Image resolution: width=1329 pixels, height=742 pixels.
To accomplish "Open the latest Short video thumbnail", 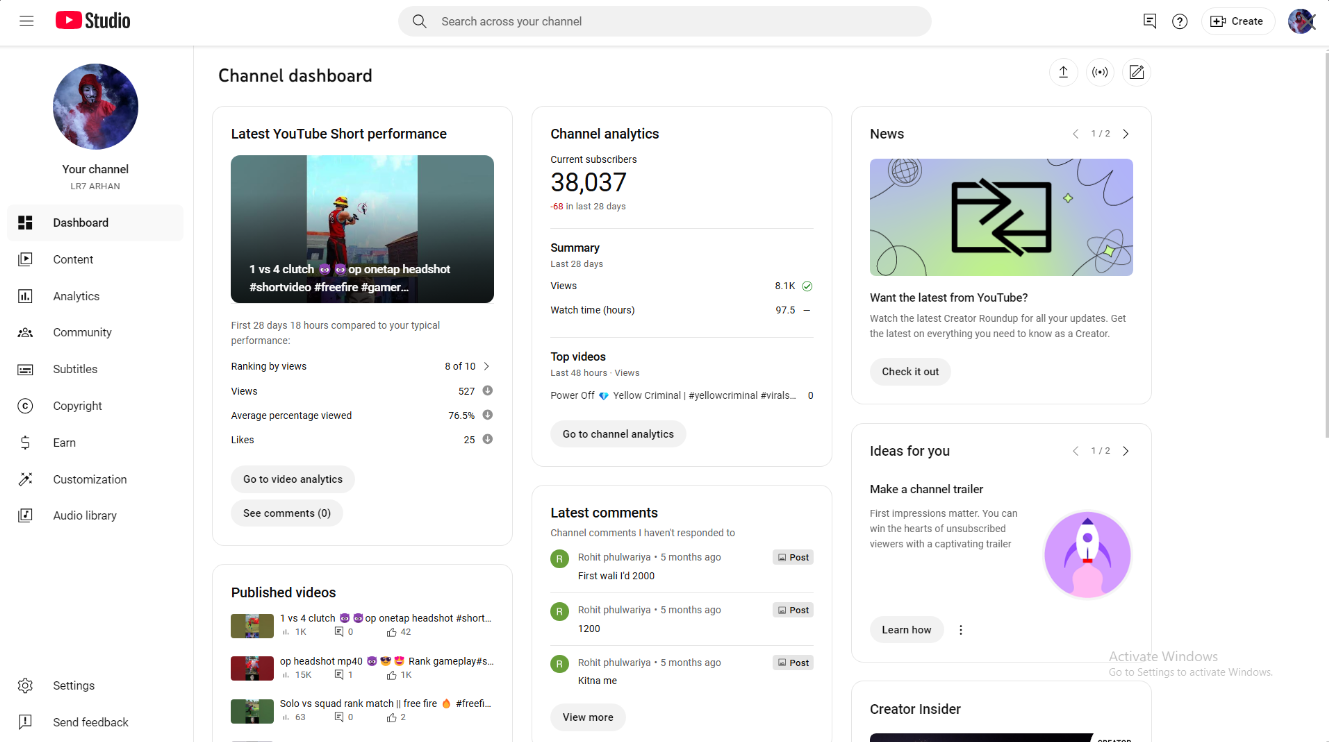I will pos(362,229).
